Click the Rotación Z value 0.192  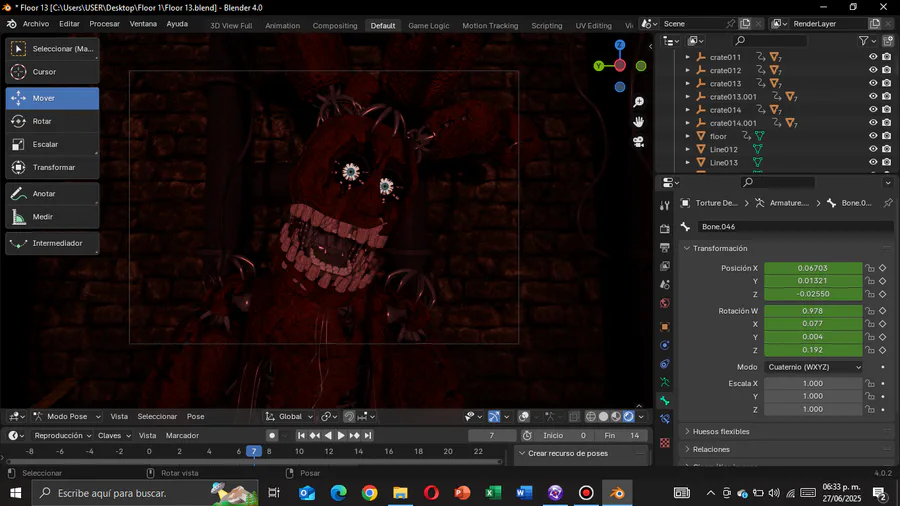[x=813, y=350]
